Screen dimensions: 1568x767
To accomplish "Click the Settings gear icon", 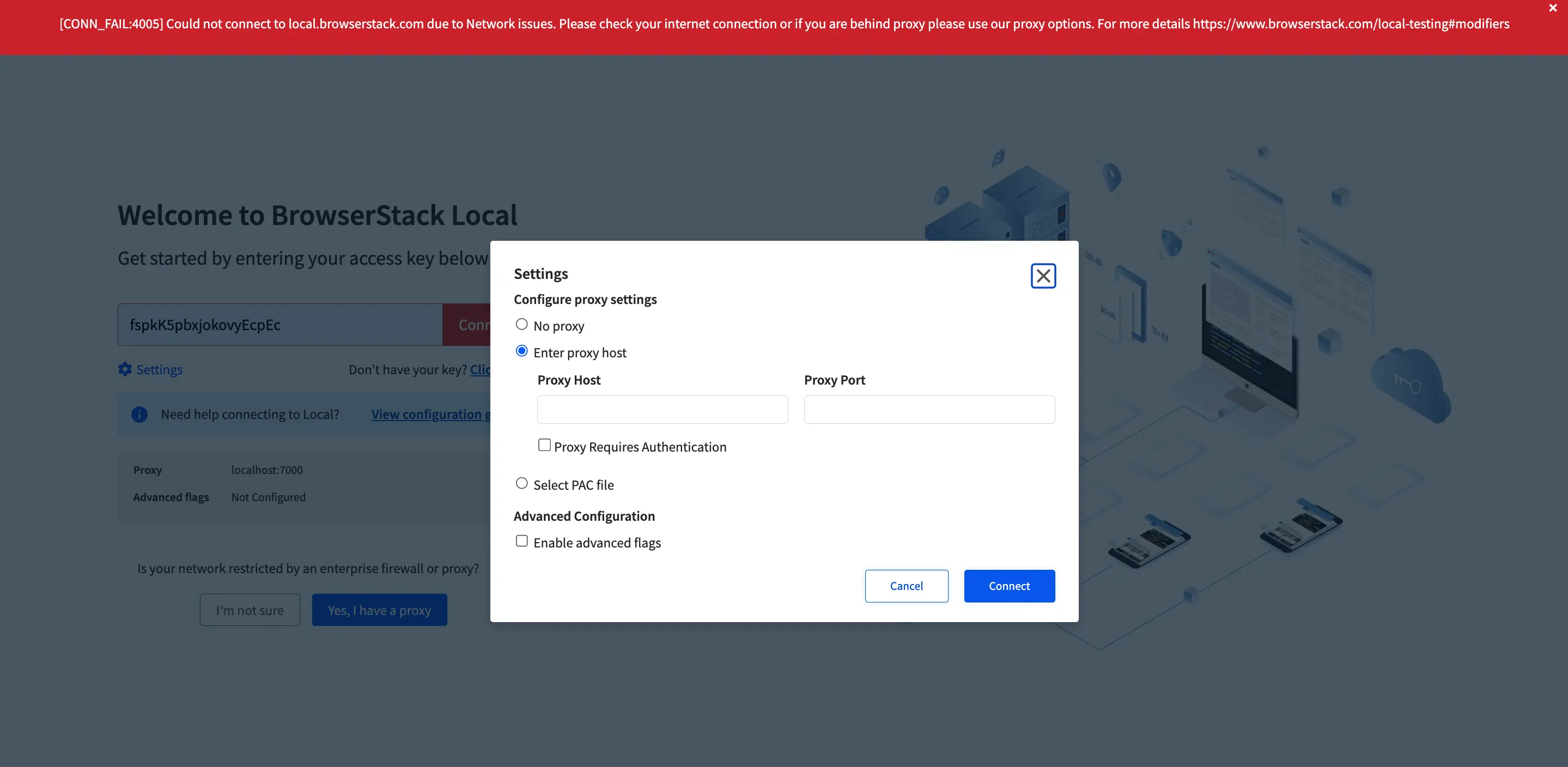I will click(x=125, y=369).
